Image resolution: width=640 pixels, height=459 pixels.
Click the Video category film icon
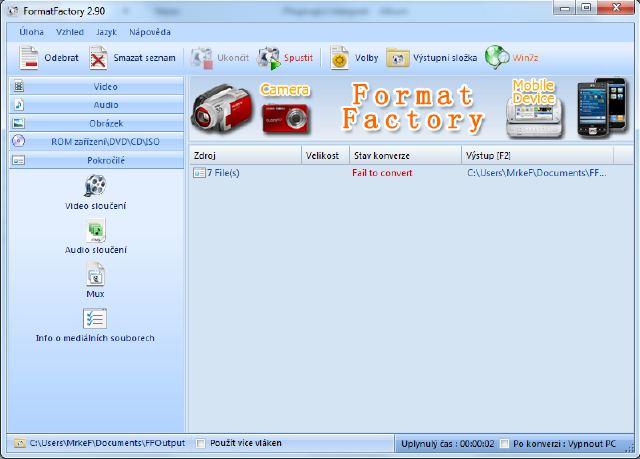(18, 86)
